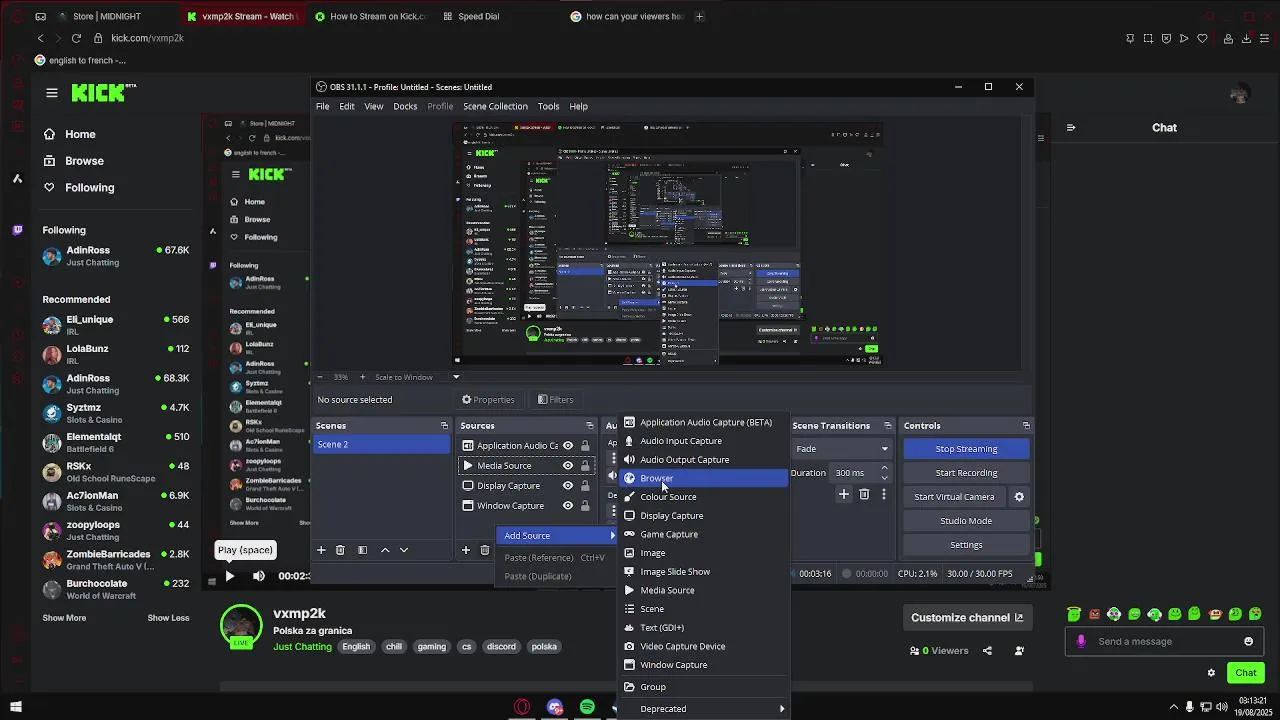Viewport: 1280px width, 720px height.
Task: Toggle visibility of Media Source
Action: (x=568, y=466)
